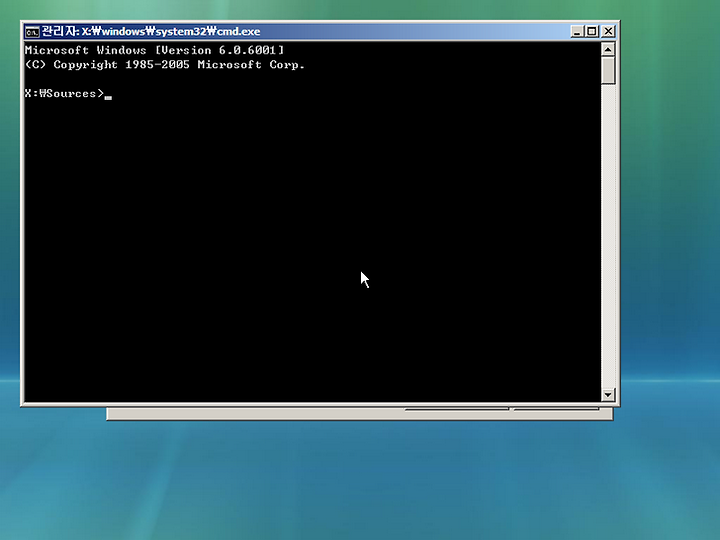Minimize the command prompt window

[x=577, y=31]
